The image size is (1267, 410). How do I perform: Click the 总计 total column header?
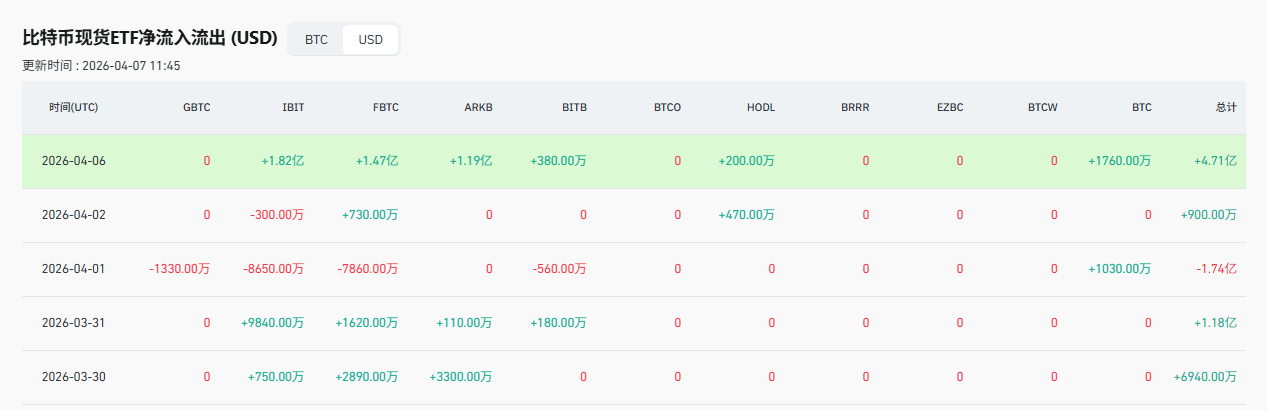(1226, 108)
